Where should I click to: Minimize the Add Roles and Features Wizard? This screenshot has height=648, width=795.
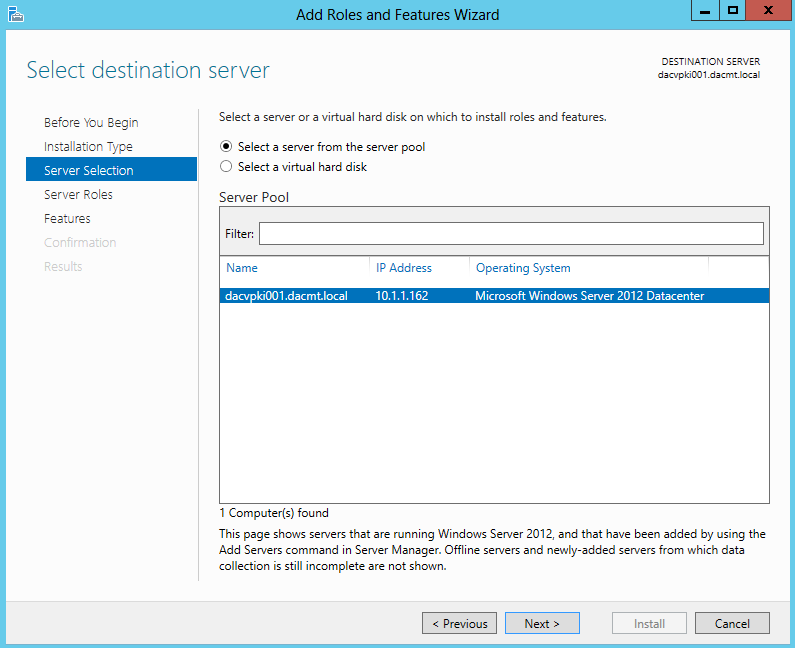[x=705, y=11]
